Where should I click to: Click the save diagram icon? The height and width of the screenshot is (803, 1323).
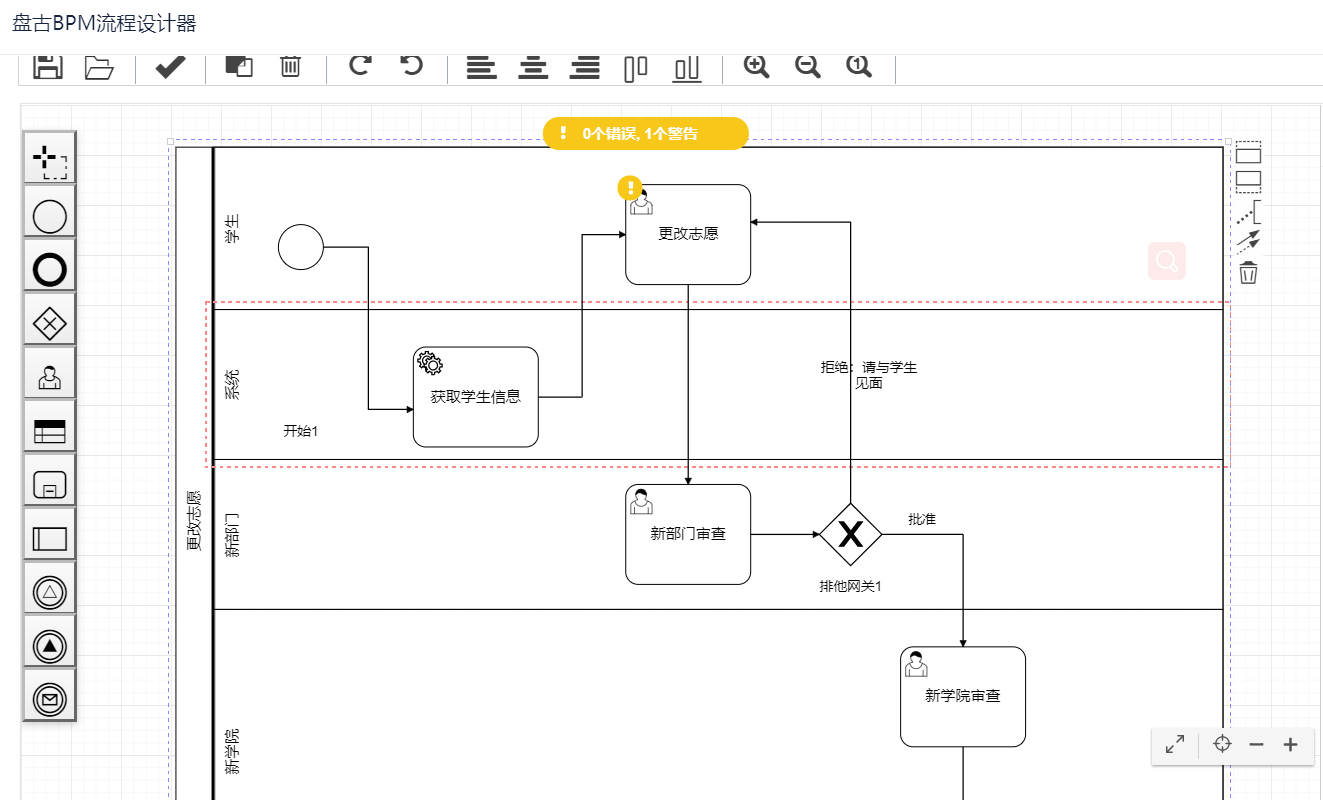click(48, 67)
